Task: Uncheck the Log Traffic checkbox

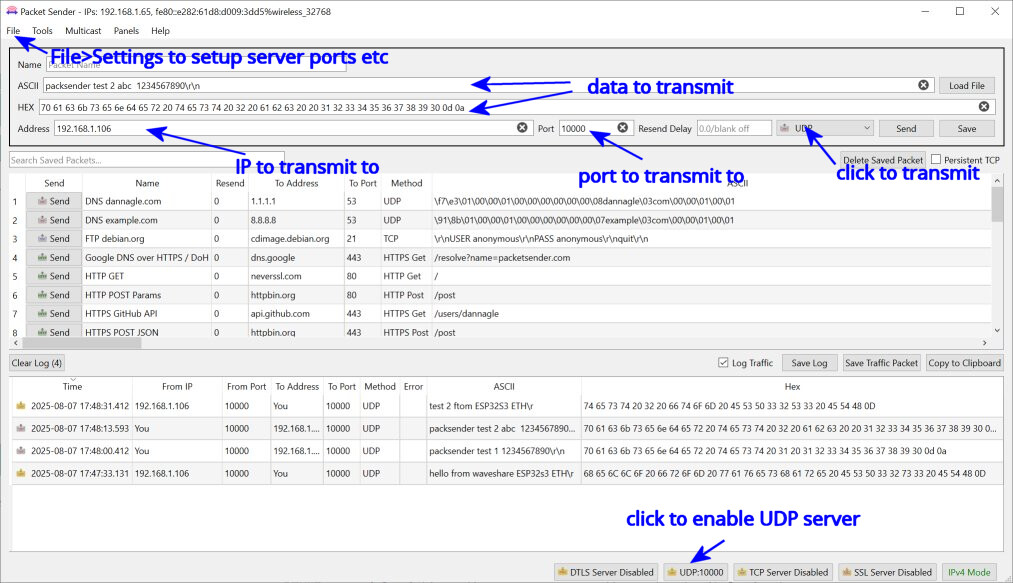Action: pos(722,363)
